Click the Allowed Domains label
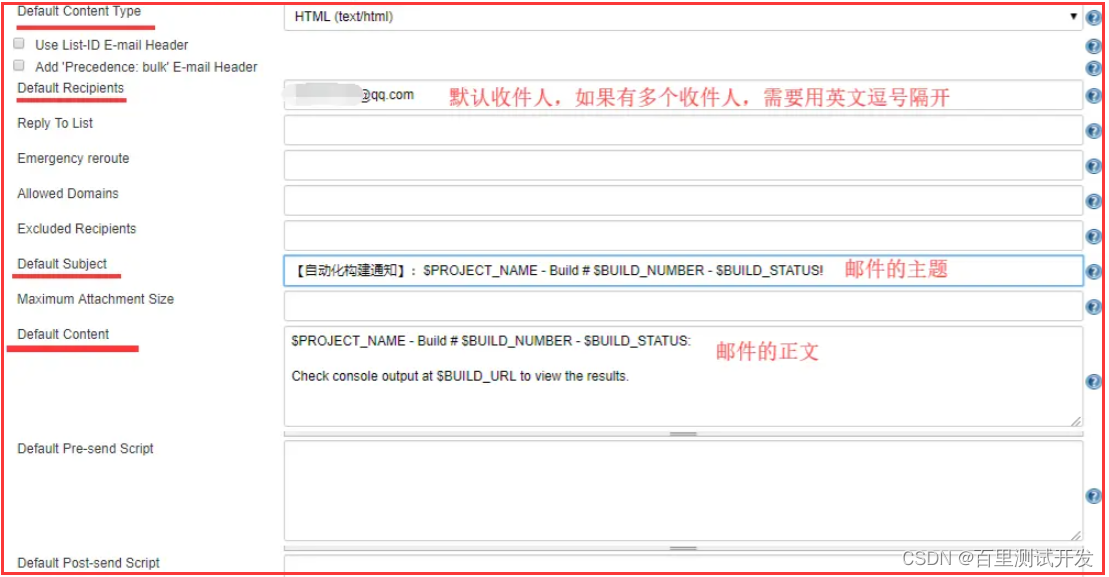1109x577 pixels. click(x=68, y=193)
